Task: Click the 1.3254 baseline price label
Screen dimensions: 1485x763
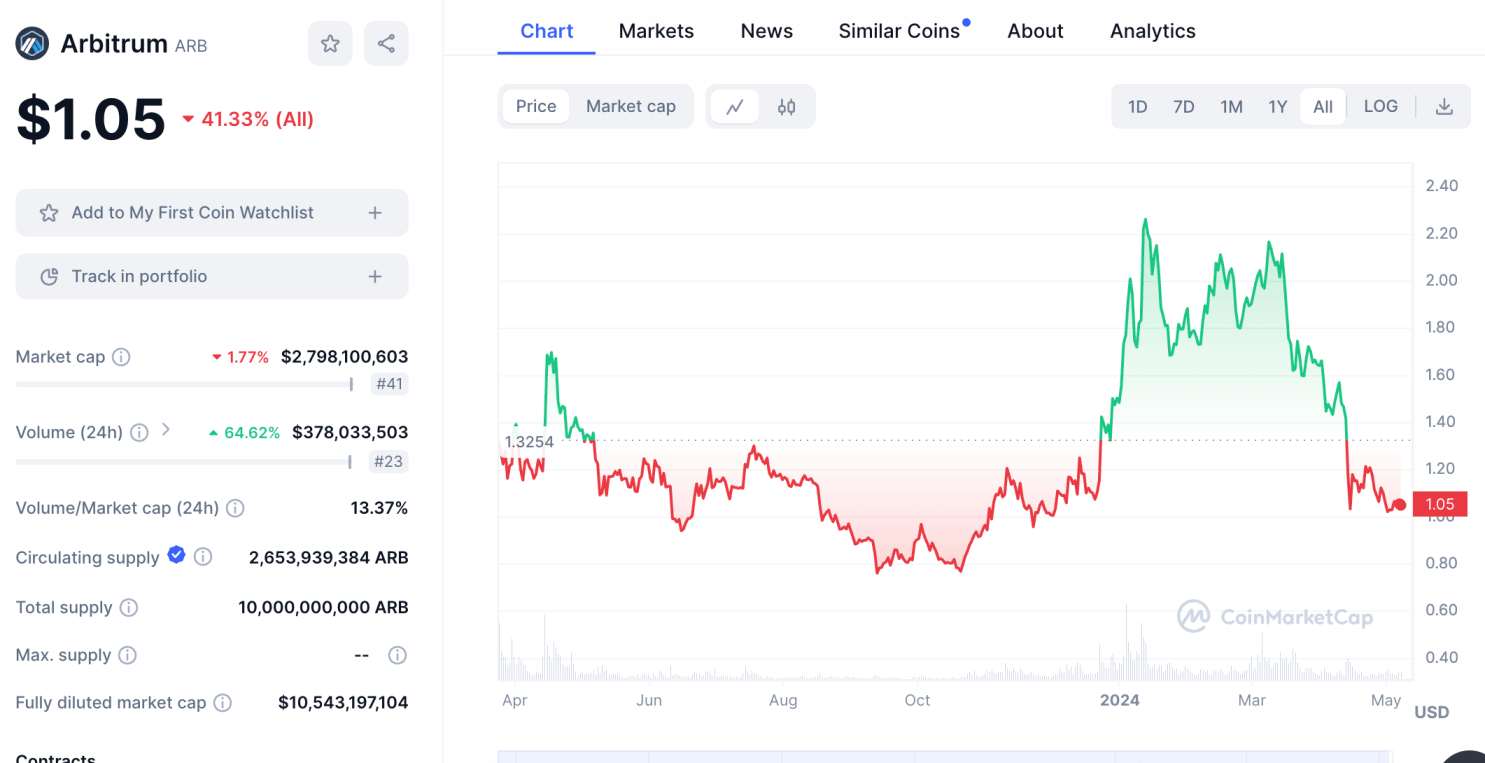Action: [529, 441]
